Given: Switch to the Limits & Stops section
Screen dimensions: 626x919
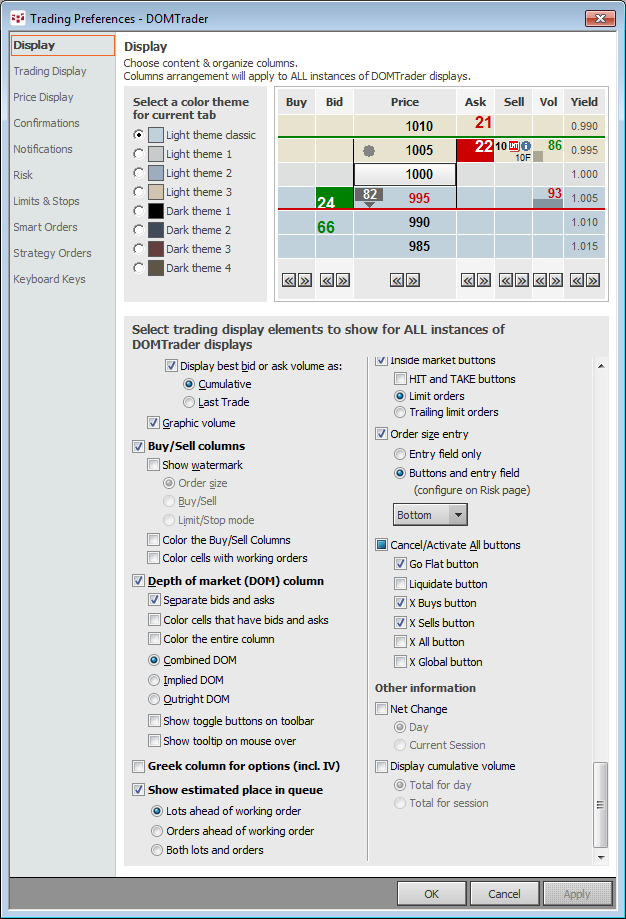Looking at the screenshot, I should point(46,201).
